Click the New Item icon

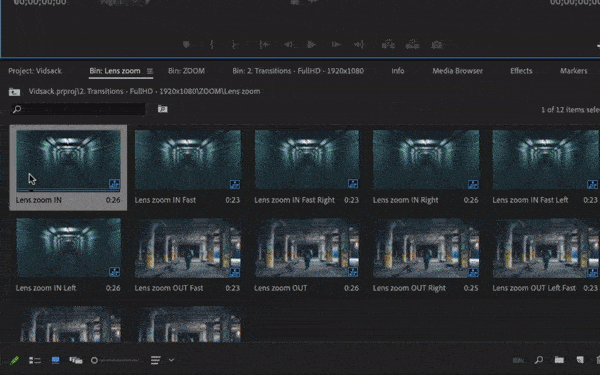point(580,360)
